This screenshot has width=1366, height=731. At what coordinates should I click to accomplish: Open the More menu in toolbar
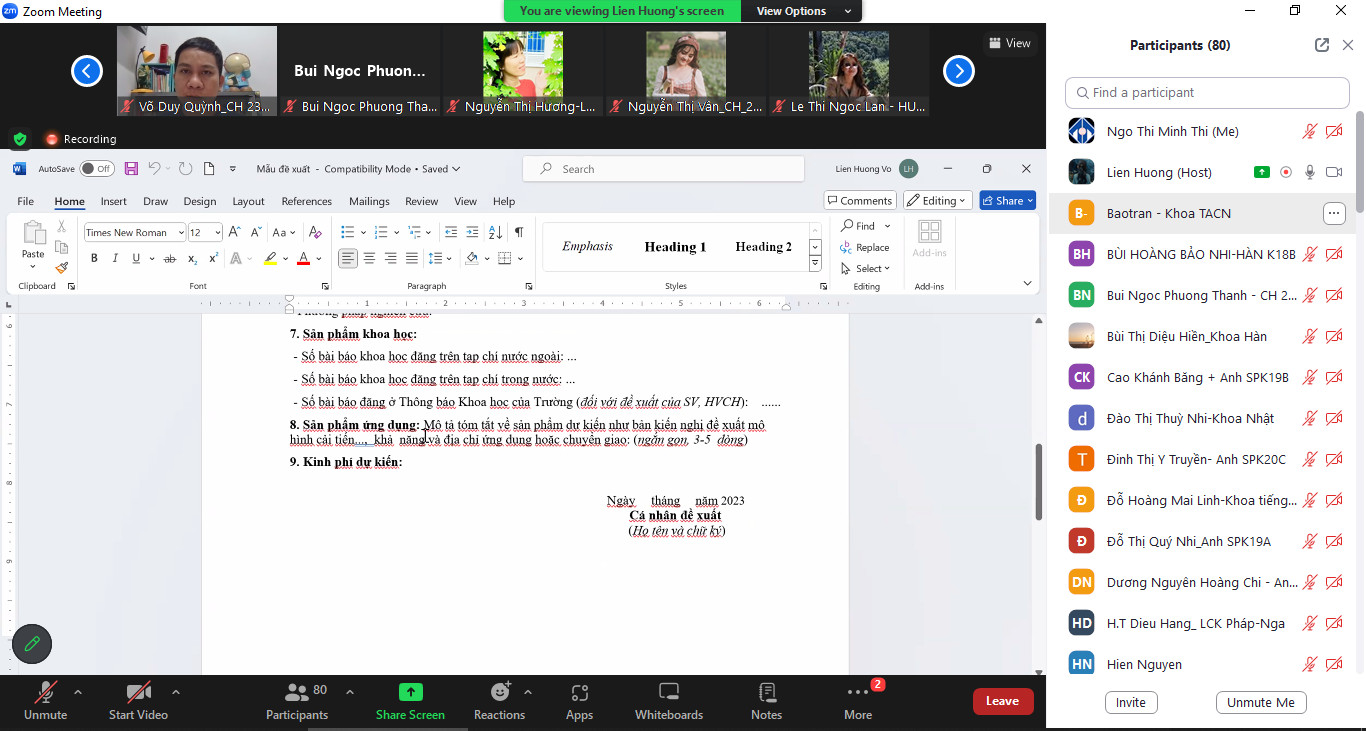point(857,701)
